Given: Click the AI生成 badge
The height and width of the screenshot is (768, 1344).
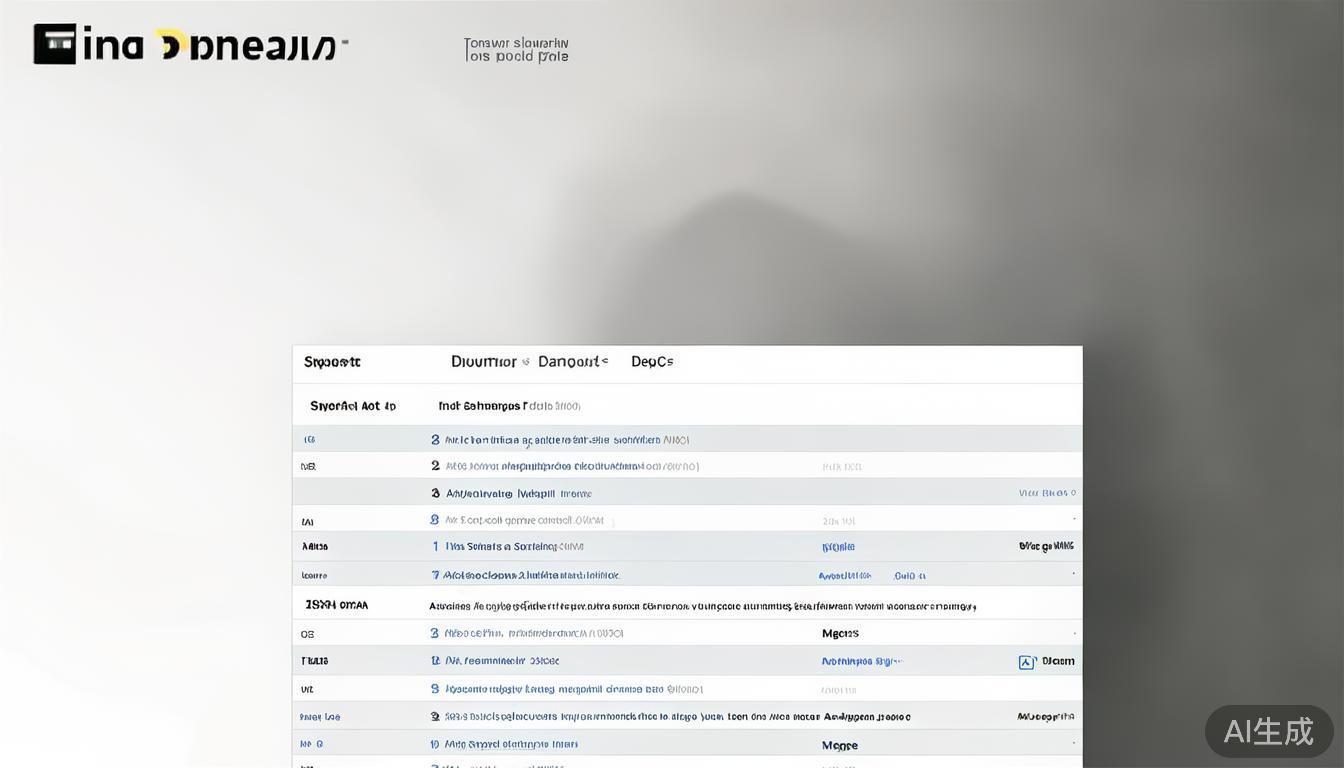Looking at the screenshot, I should [x=1268, y=731].
